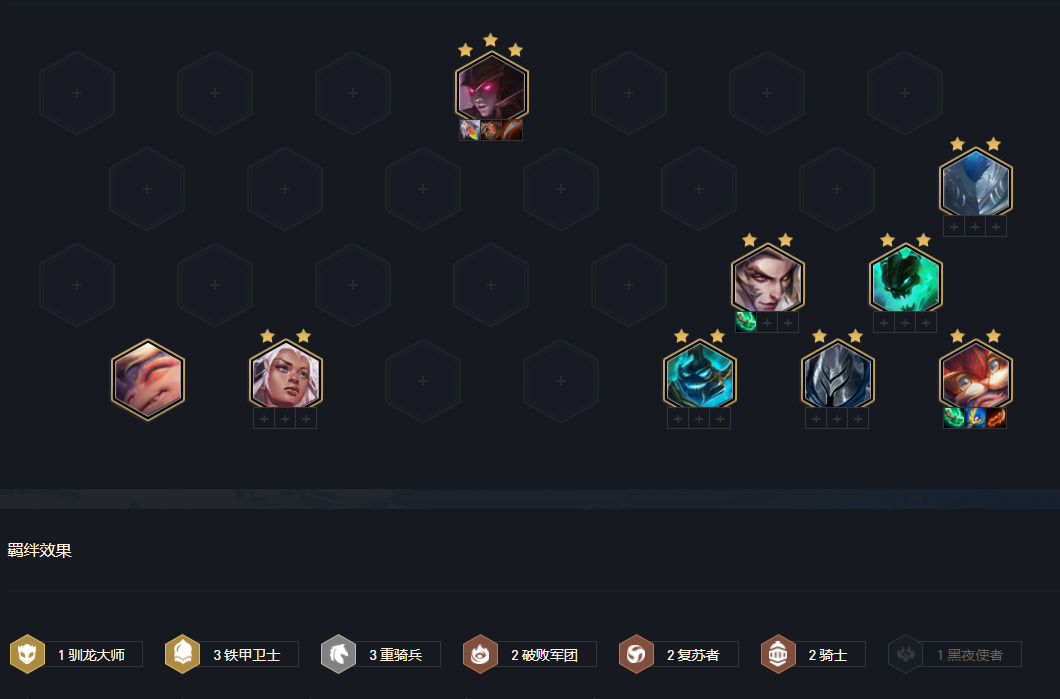Click the 2 破败军团 trait label
The width and height of the screenshot is (1060, 699).
pyautogui.click(x=544, y=654)
